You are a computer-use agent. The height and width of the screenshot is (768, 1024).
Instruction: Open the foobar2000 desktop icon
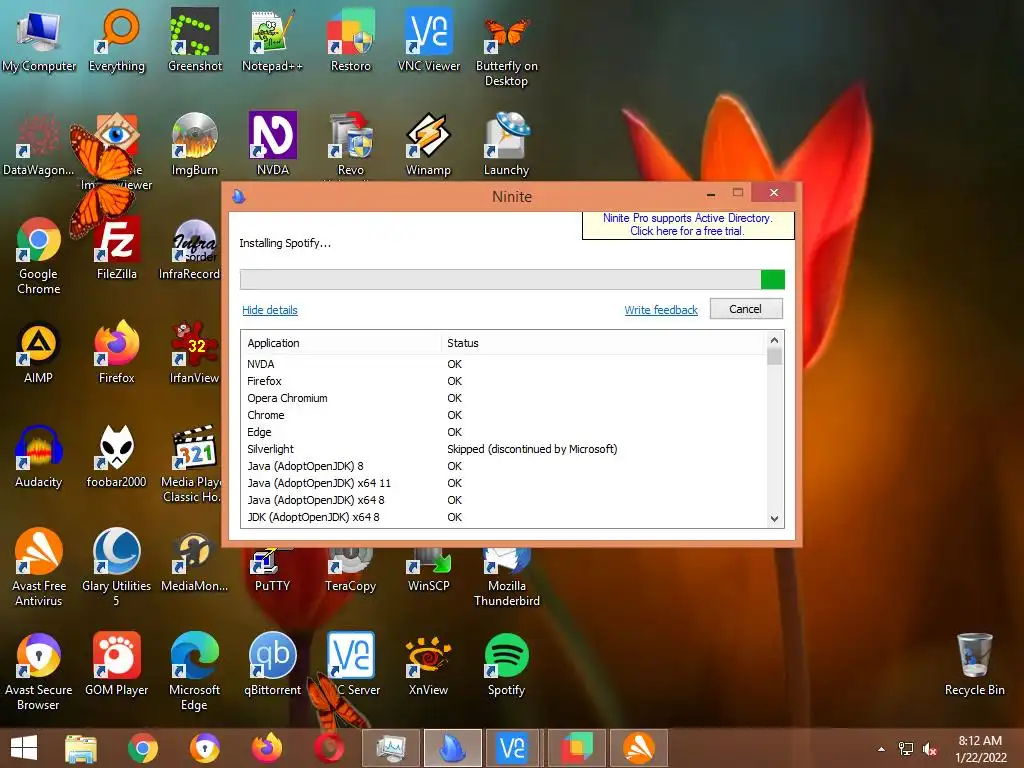pos(116,456)
